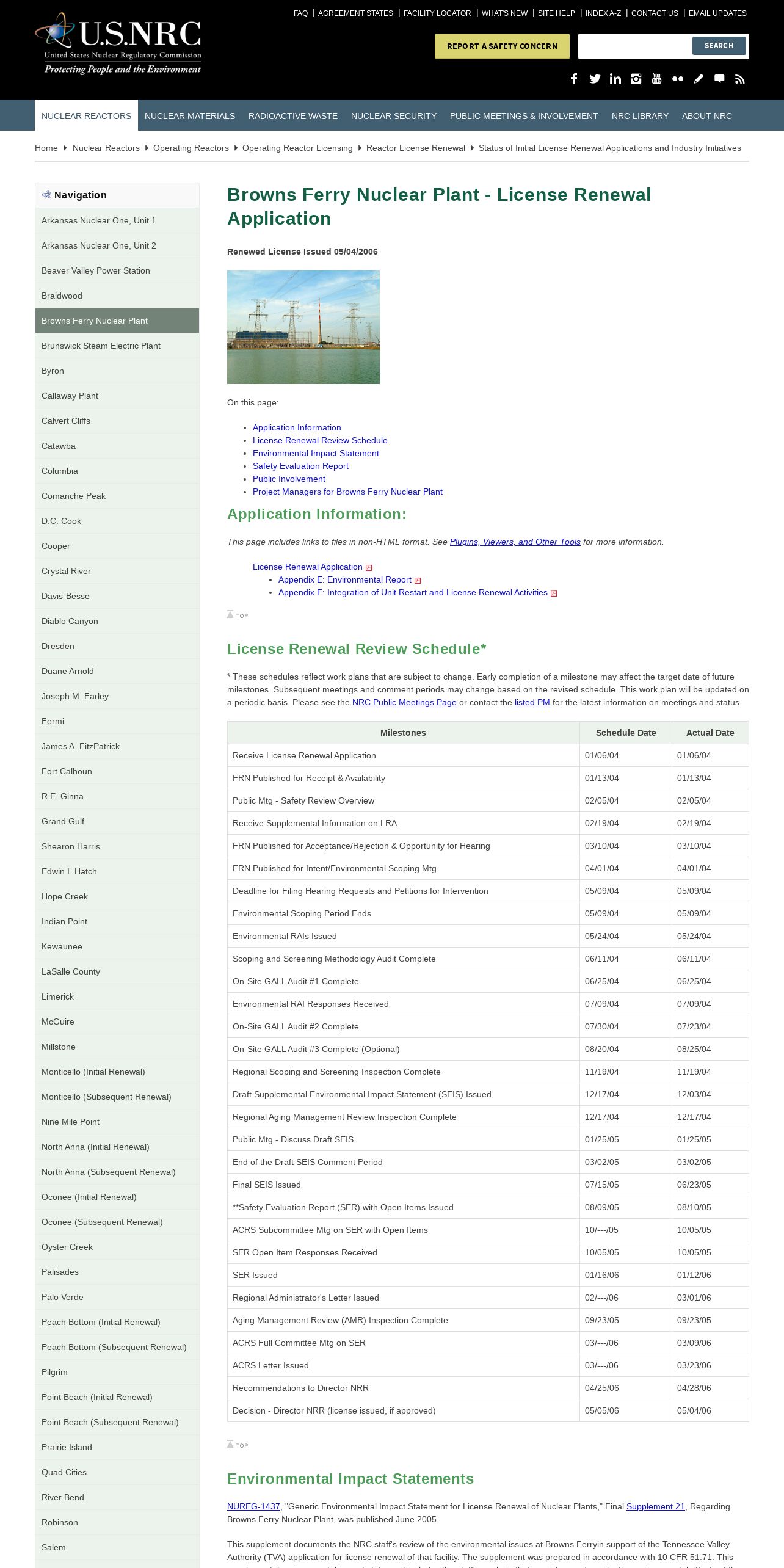Click the Contact Us link
The height and width of the screenshot is (1568, 784).
655,13
